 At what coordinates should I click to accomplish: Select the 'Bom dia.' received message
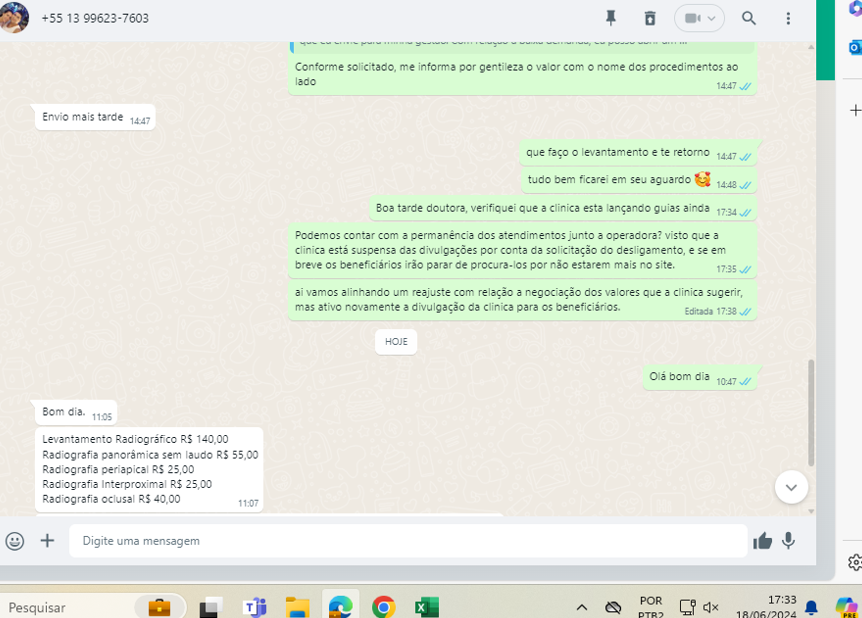point(76,412)
